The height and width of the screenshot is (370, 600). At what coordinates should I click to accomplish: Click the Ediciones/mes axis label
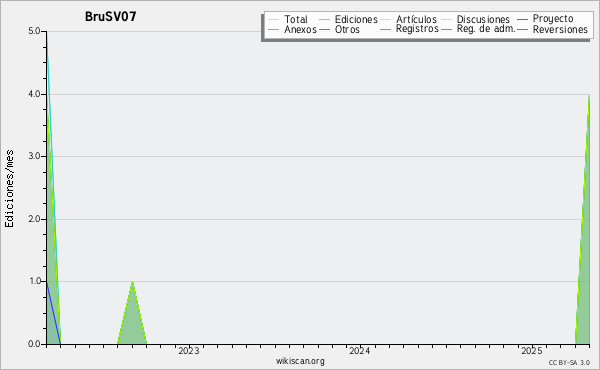[x=9, y=188]
